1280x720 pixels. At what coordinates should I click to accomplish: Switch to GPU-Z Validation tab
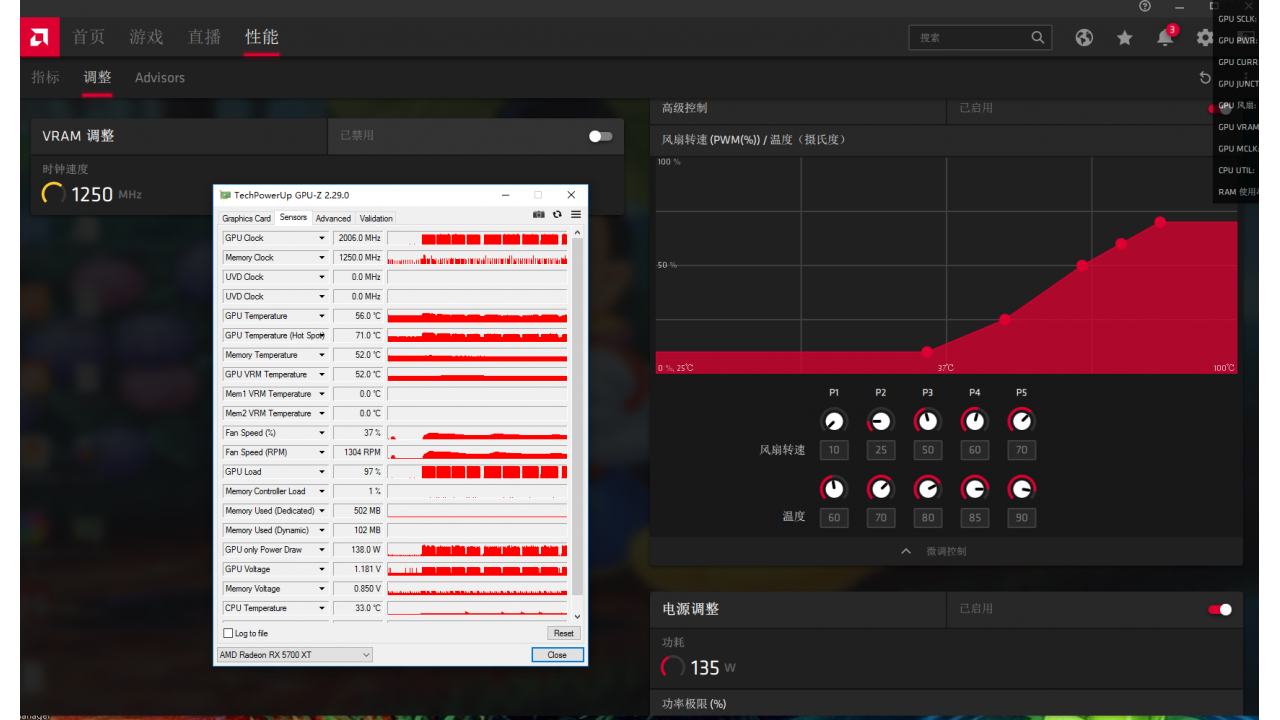point(376,218)
